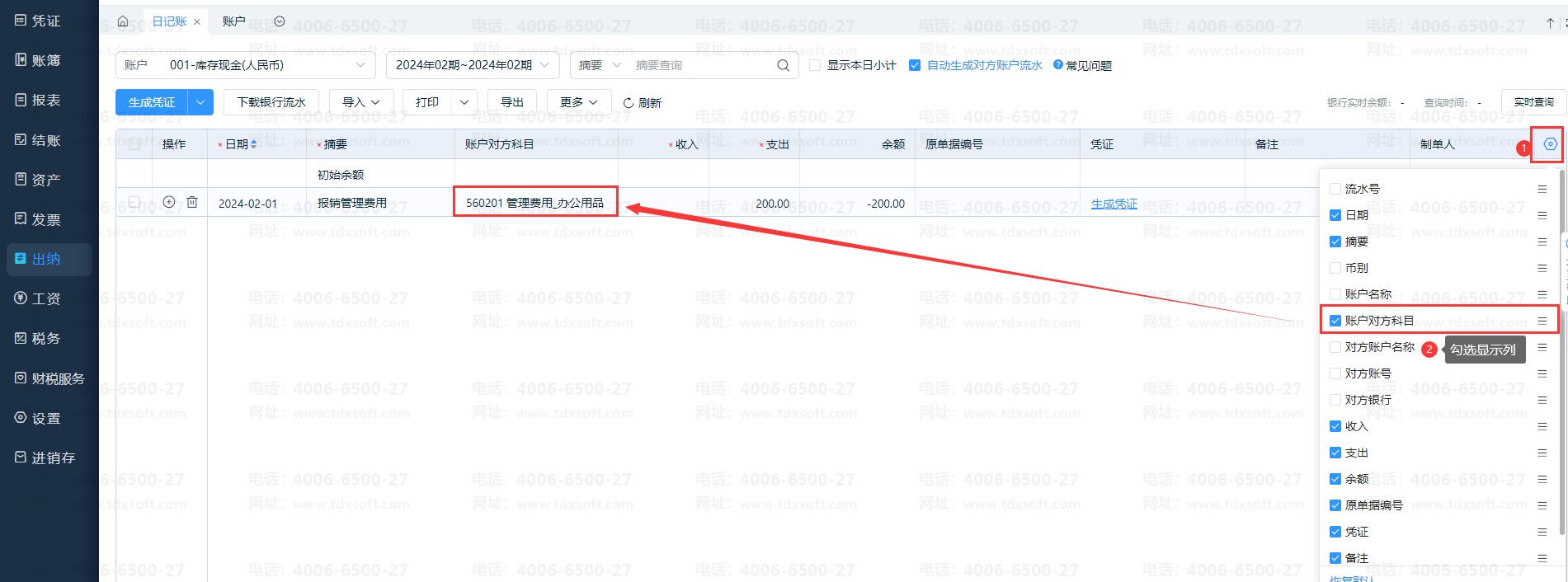This screenshot has height=582, width=1568.
Task: Toggle 显示本日小计 checkbox
Action: tap(815, 65)
